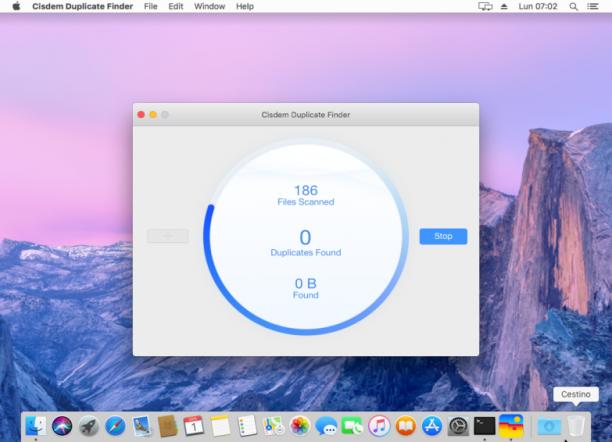Open Spotlight search magnifier icon
Viewport: 612px width, 442px height.
573,6
